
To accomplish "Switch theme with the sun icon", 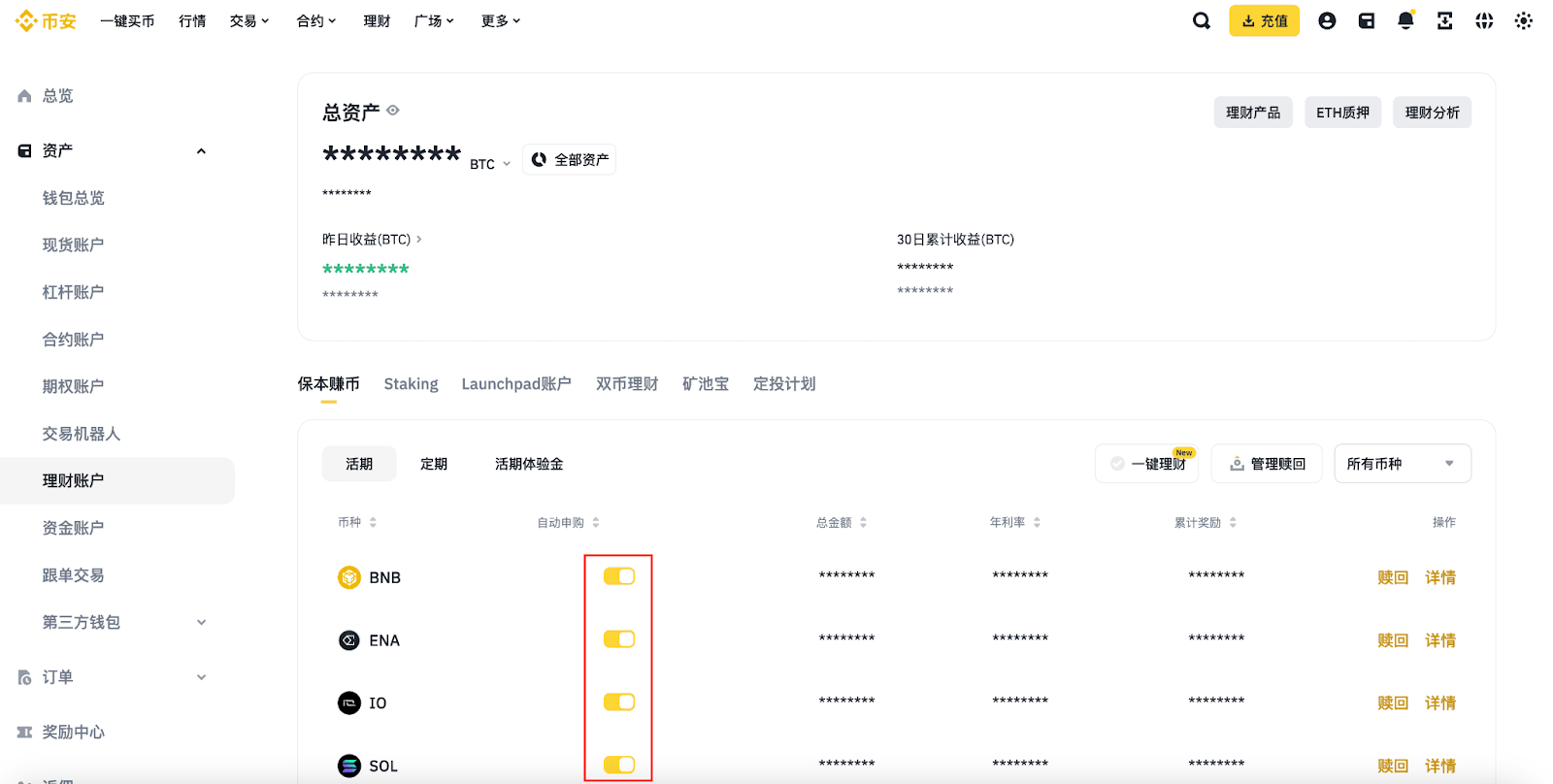I will pos(1524,20).
